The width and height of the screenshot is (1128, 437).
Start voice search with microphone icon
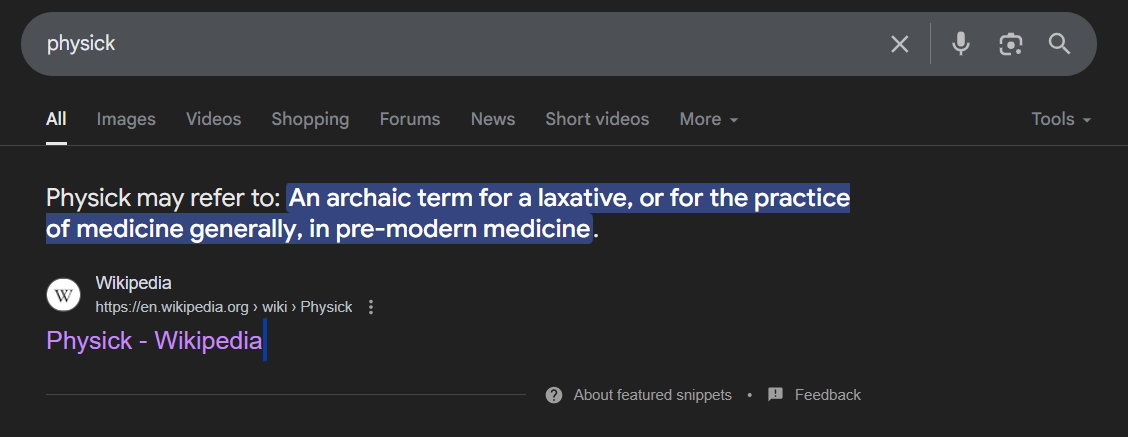960,44
